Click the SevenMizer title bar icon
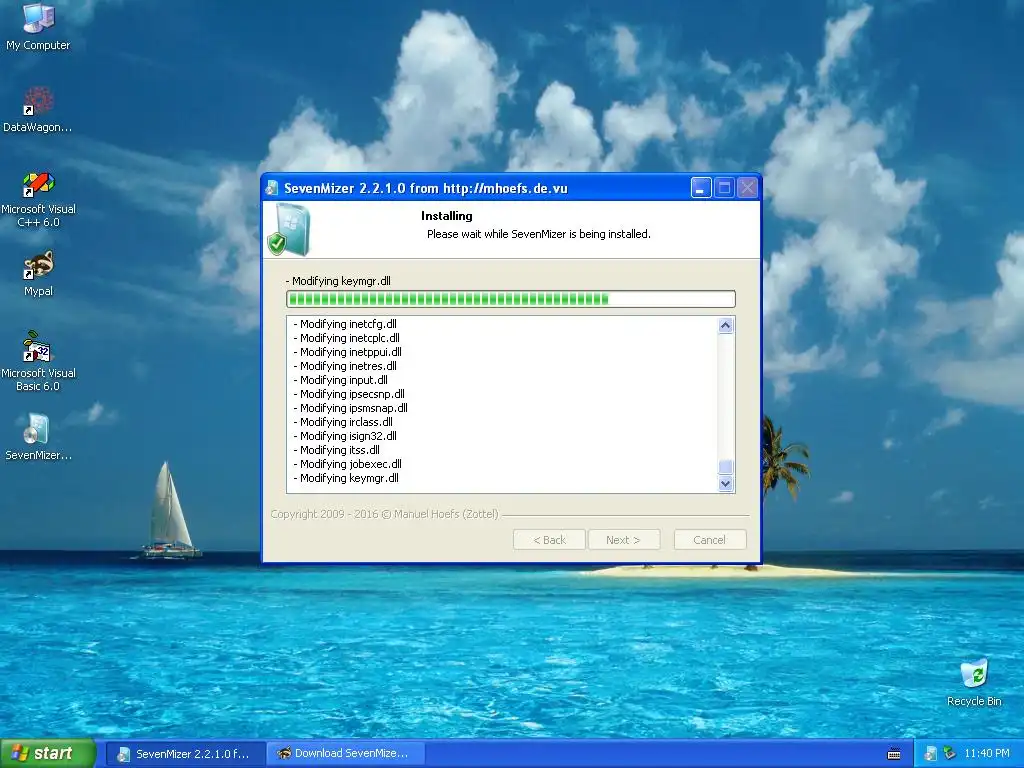This screenshot has height=768, width=1024. coord(272,188)
